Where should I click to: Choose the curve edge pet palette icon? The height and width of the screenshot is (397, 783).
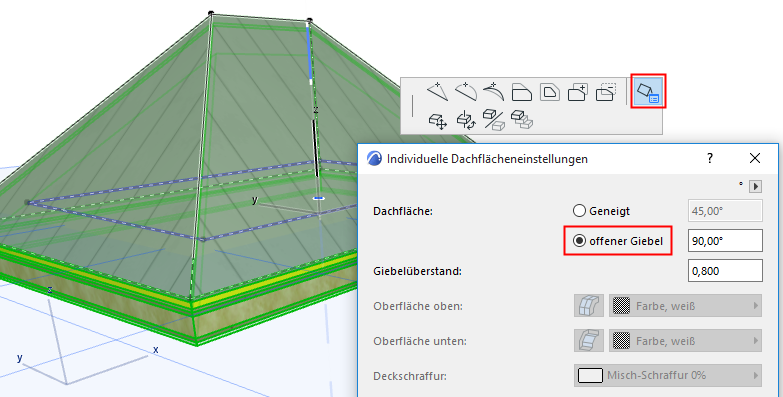click(465, 92)
